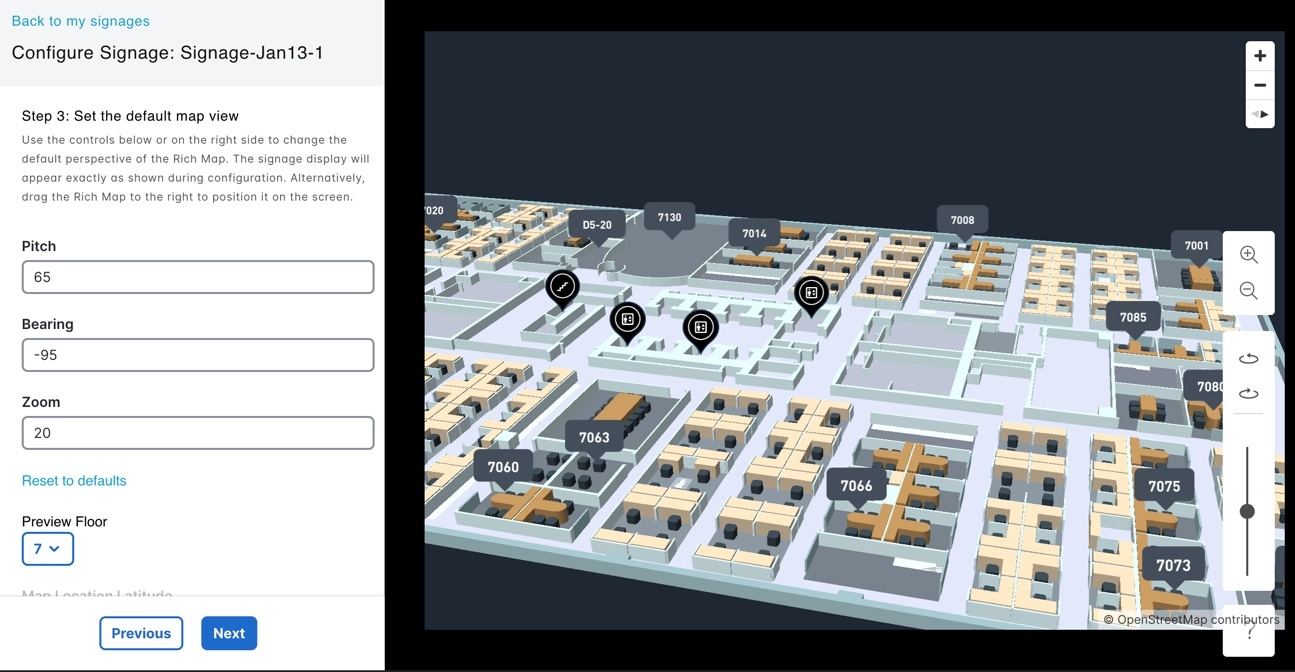Click the map pin nearest label 7063
The width and height of the screenshot is (1295, 672).
pyautogui.click(x=700, y=329)
